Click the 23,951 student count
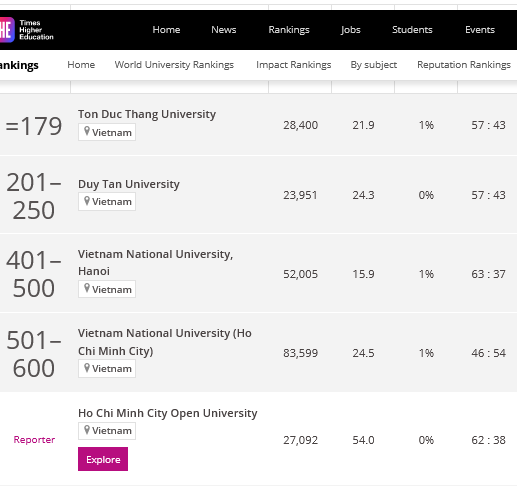The image size is (517, 494). [300, 195]
